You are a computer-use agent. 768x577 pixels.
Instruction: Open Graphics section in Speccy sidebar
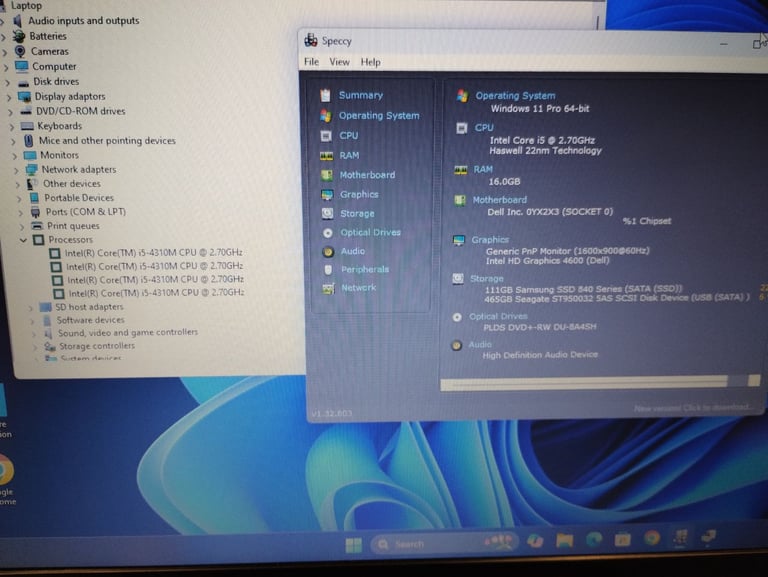click(359, 194)
